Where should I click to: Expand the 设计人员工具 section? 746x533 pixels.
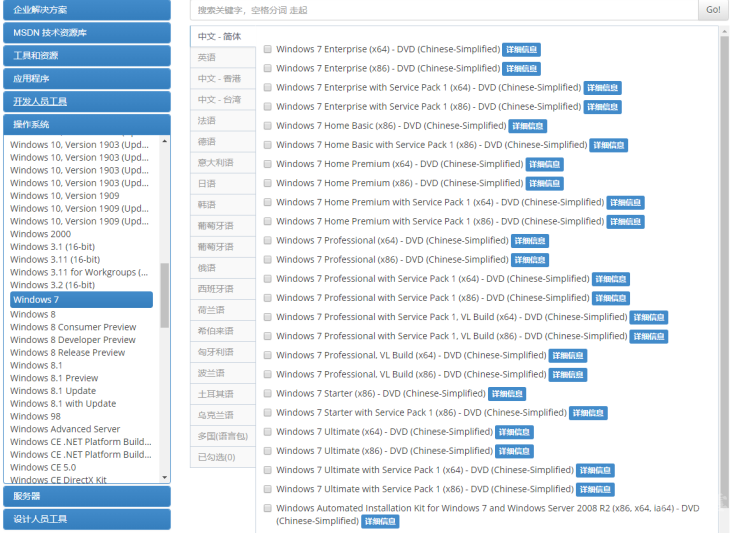click(87, 519)
